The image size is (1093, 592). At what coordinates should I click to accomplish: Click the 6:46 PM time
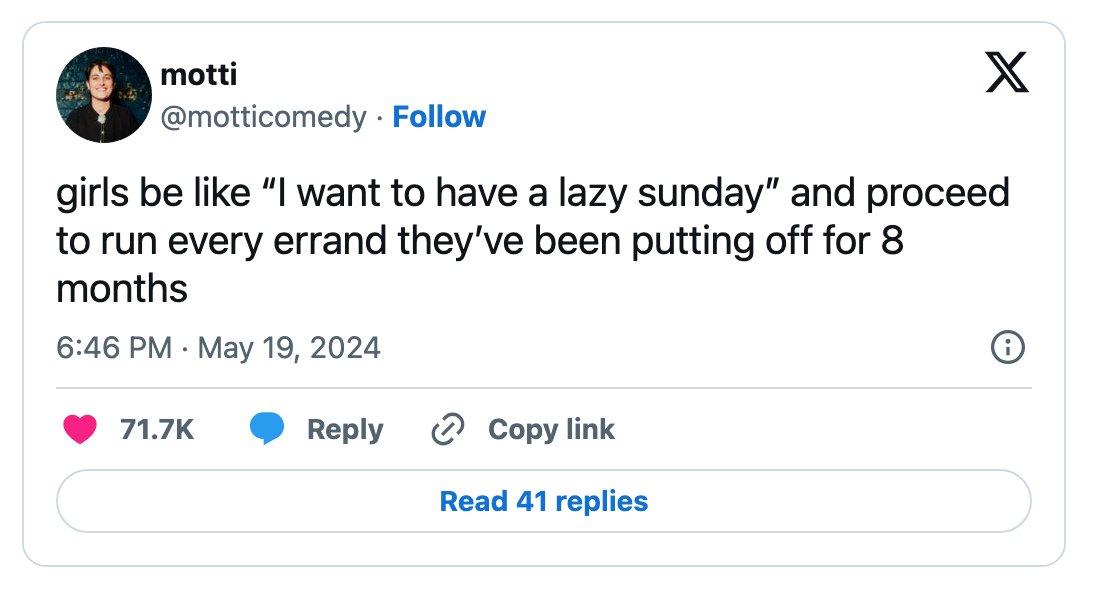(114, 348)
